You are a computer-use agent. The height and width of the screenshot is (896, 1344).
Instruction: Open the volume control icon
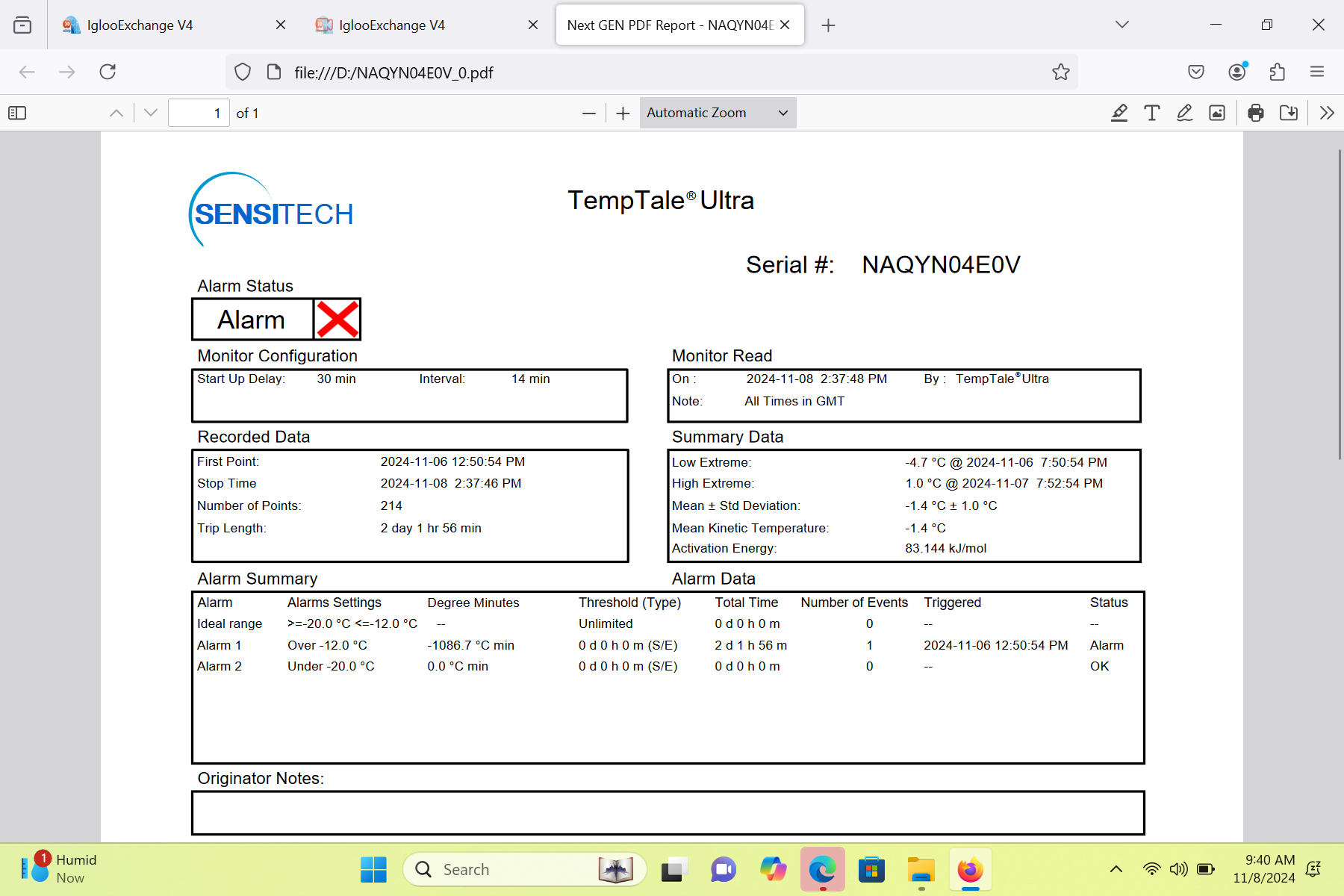(x=1178, y=869)
